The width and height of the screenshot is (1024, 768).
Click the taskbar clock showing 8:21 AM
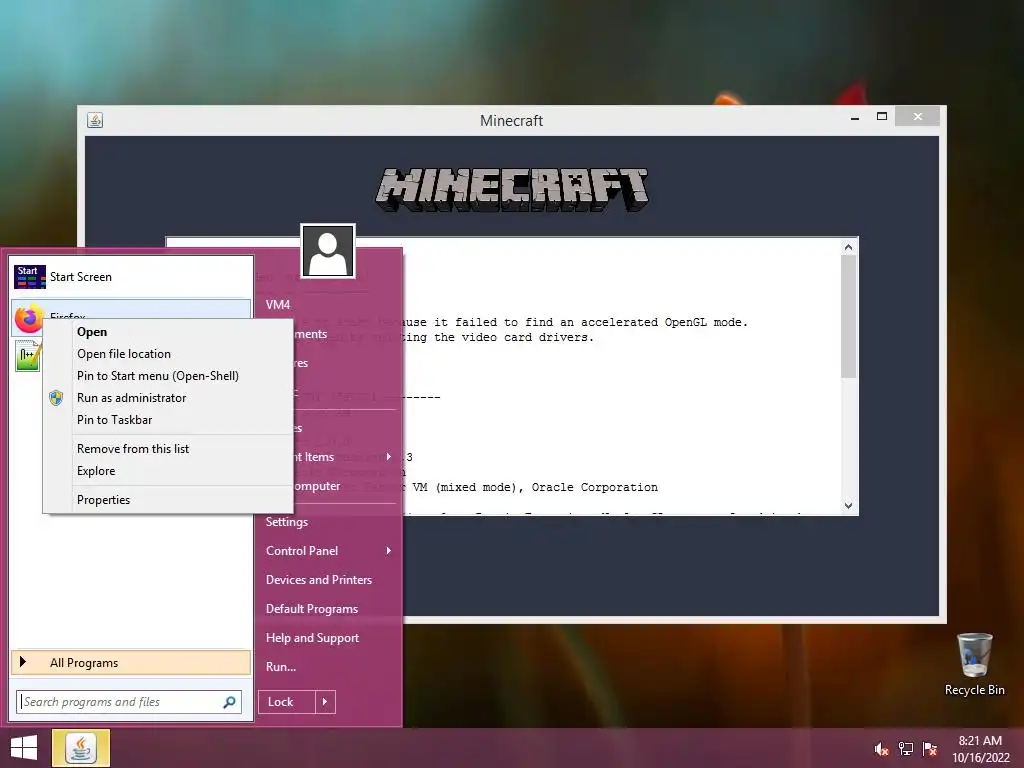(980, 749)
